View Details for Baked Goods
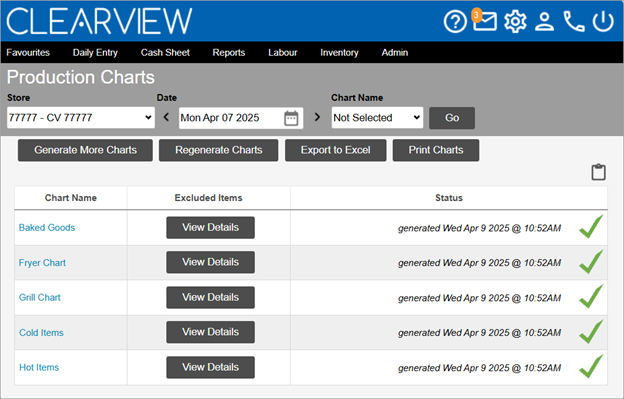 click(x=211, y=228)
